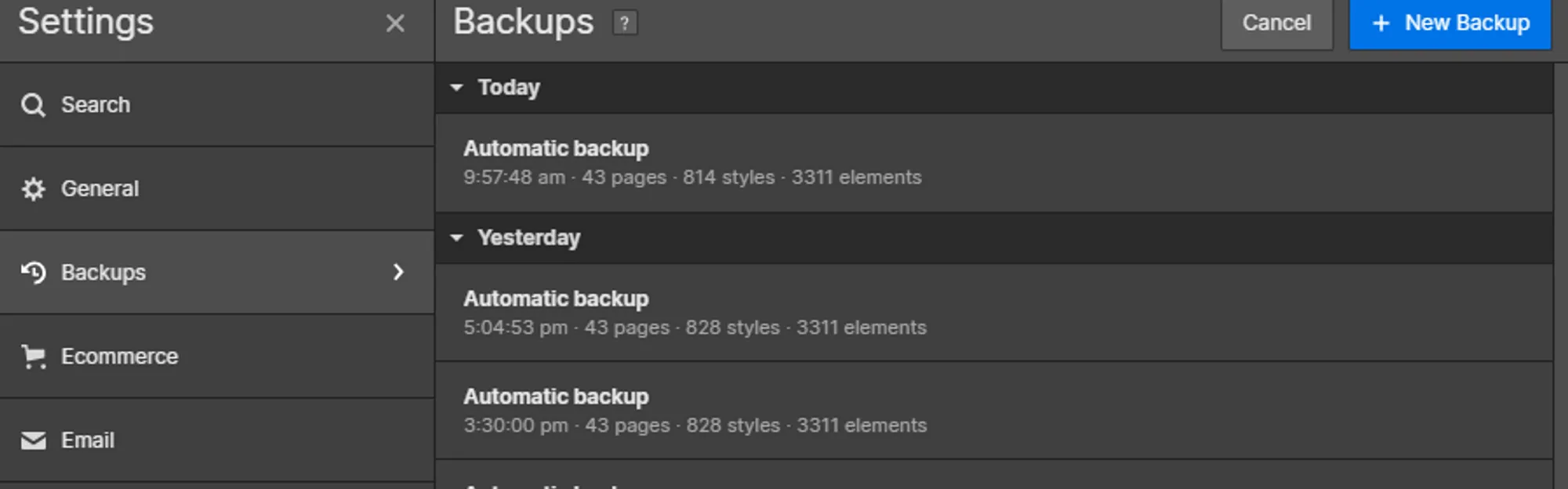This screenshot has height=489, width=1568.
Task: Go to the Ecommerce settings section
Action: (120, 357)
